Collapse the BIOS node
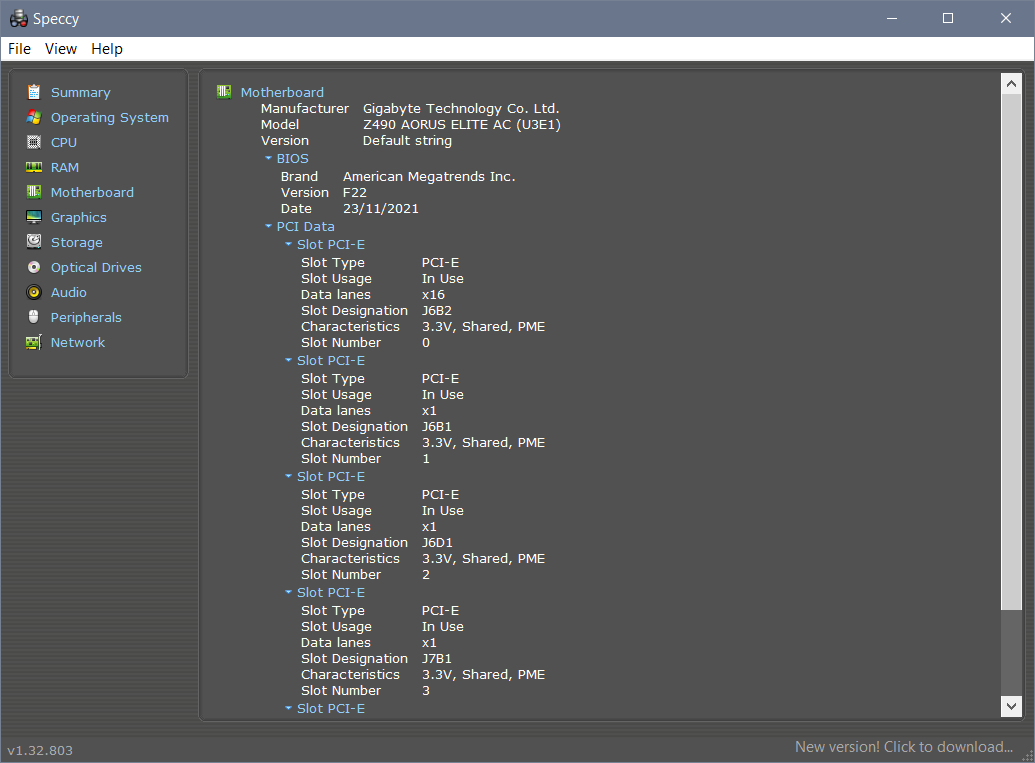 click(x=268, y=158)
